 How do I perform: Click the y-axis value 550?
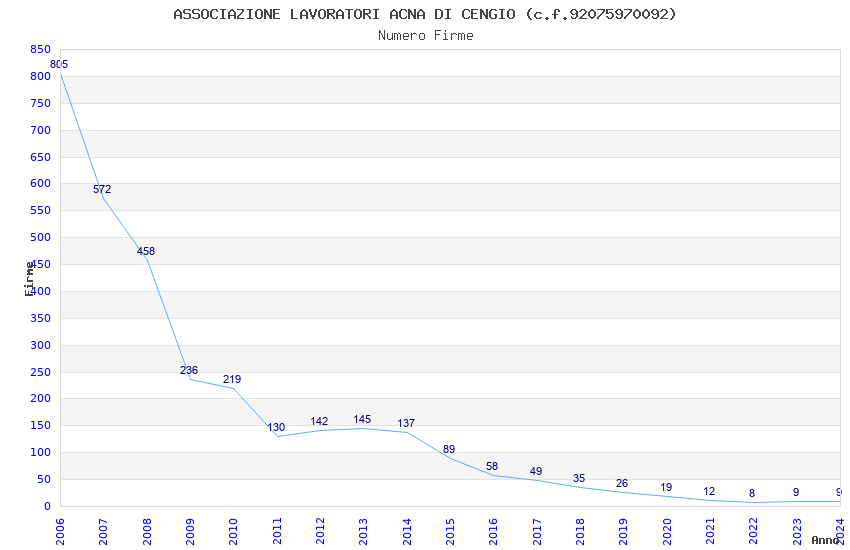tap(41, 211)
